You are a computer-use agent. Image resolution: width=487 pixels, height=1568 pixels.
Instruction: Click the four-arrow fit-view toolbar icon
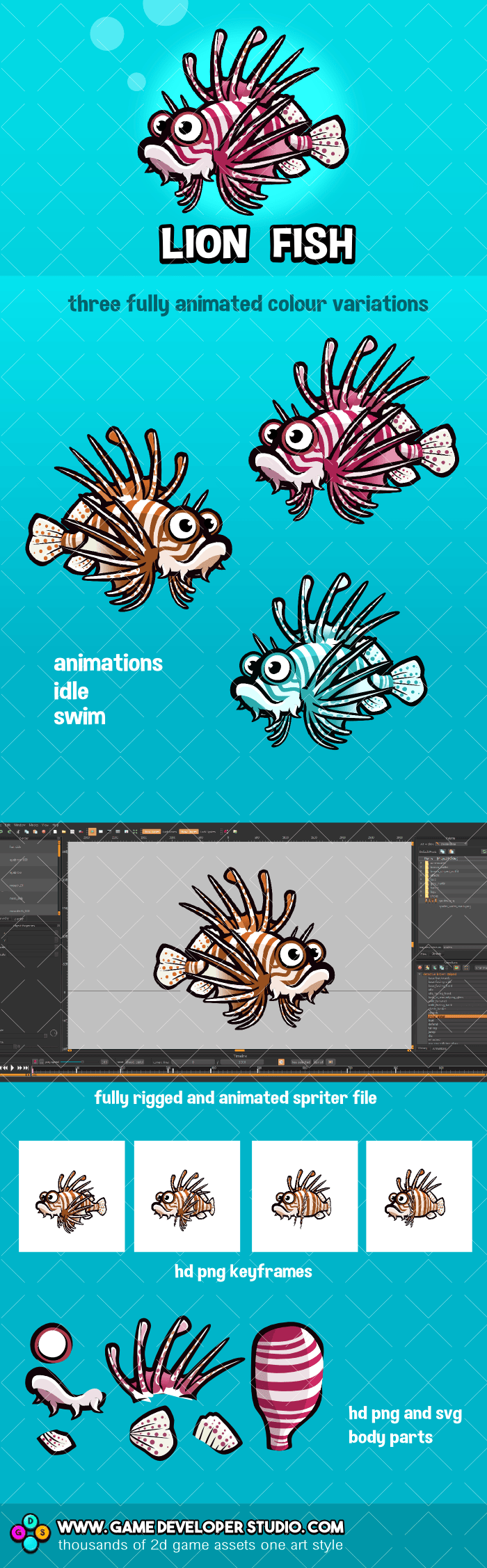tap(135, 831)
